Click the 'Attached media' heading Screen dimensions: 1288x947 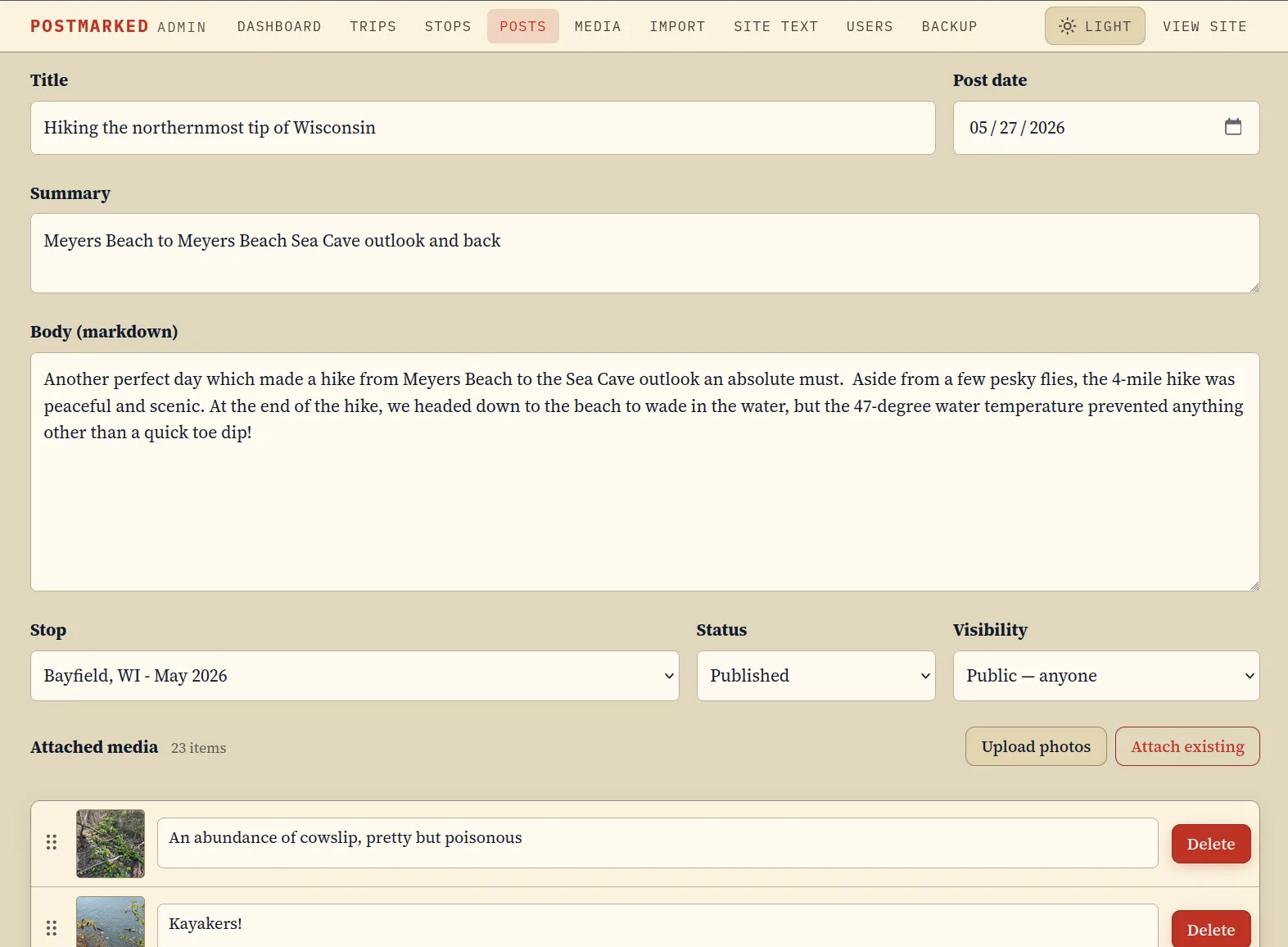[94, 747]
